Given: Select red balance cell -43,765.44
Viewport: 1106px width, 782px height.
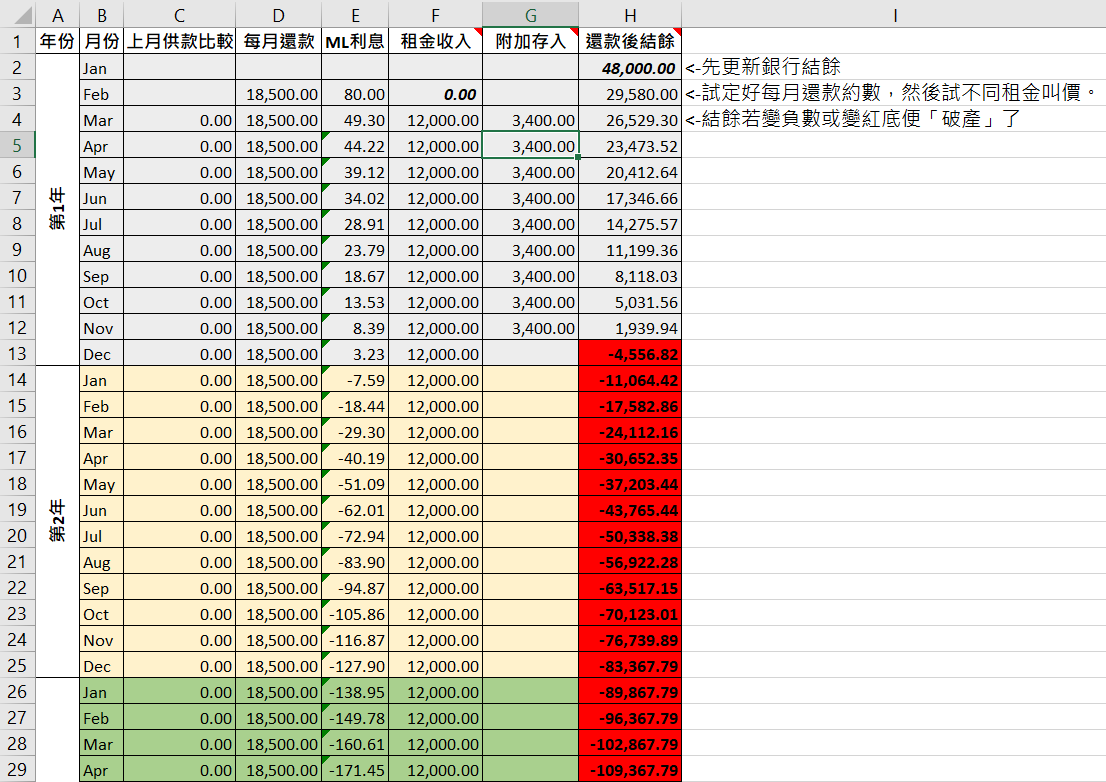Looking at the screenshot, I should tap(630, 510).
